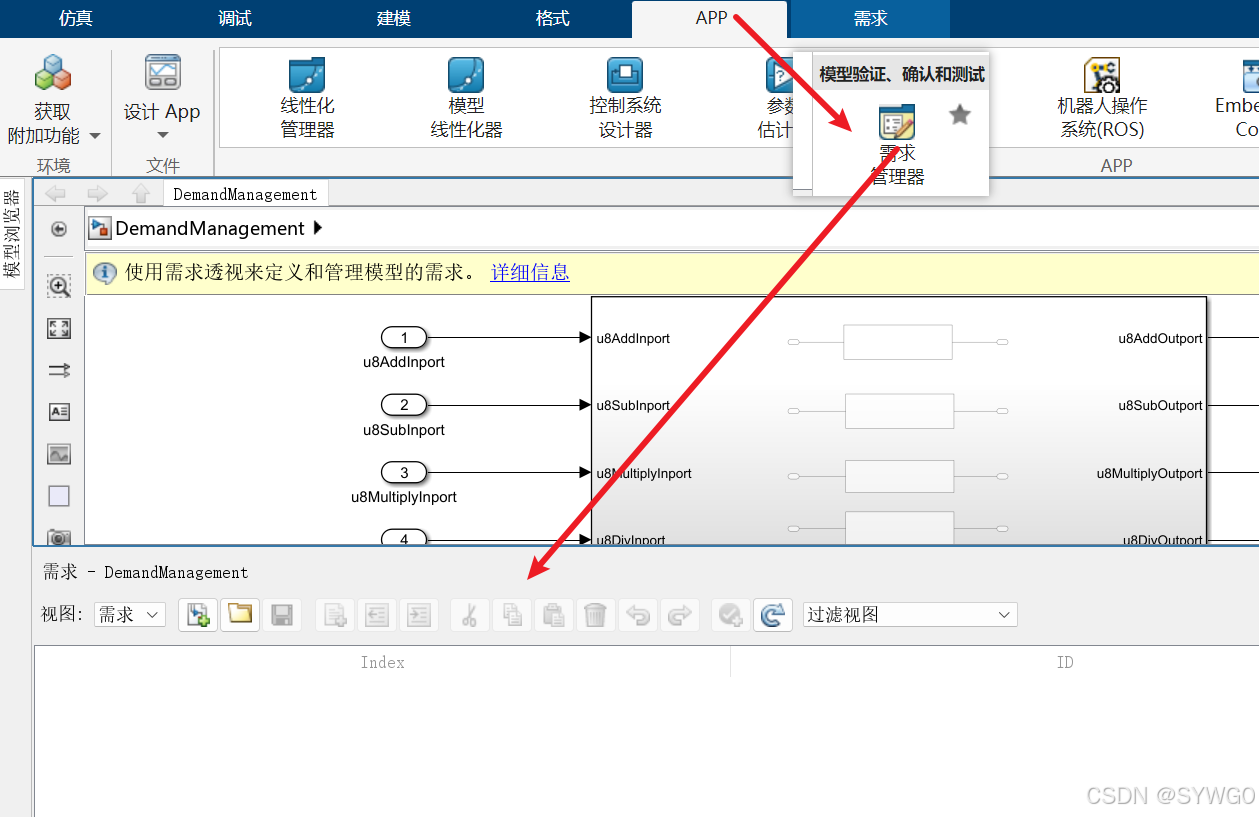Click the save disk icon in requirements toolbar

pos(282,614)
